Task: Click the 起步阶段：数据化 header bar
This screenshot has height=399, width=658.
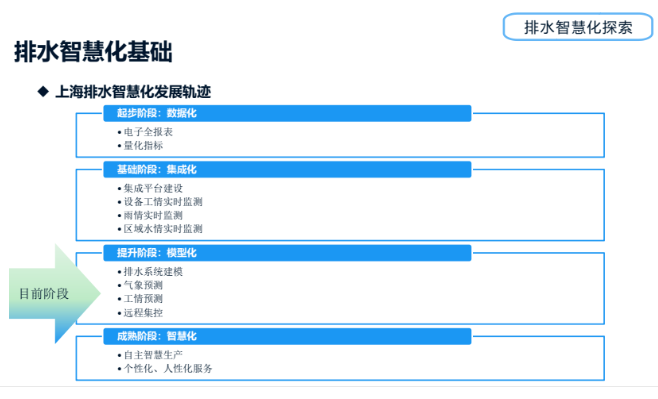Action: tap(287, 113)
